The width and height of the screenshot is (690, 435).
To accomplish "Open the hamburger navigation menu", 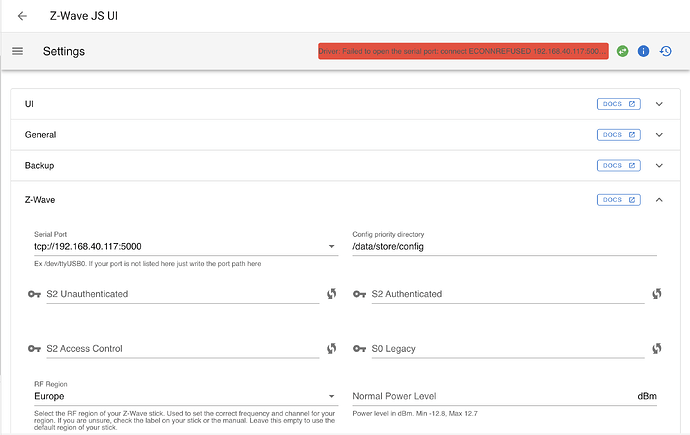I will tap(18, 51).
